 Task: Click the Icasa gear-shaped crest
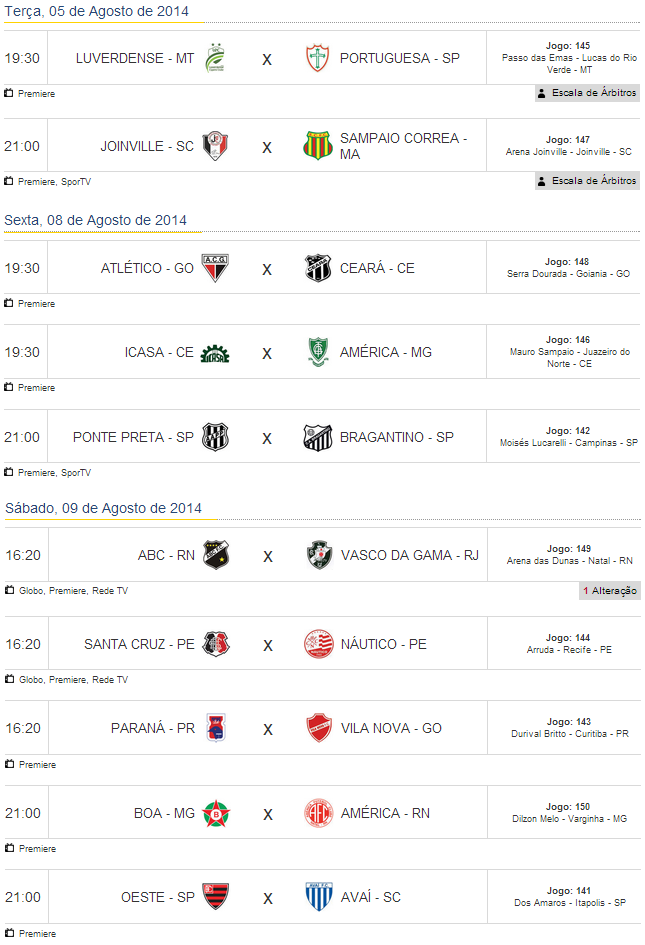(x=215, y=353)
